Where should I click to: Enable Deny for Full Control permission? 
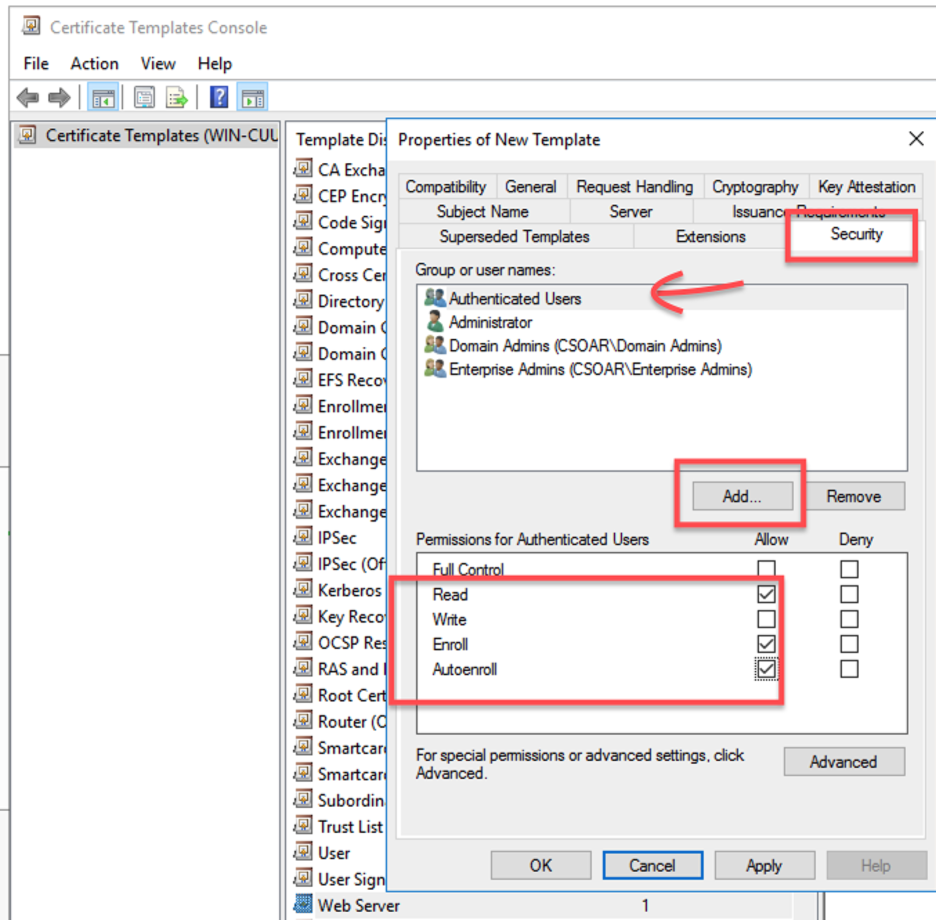[849, 568]
